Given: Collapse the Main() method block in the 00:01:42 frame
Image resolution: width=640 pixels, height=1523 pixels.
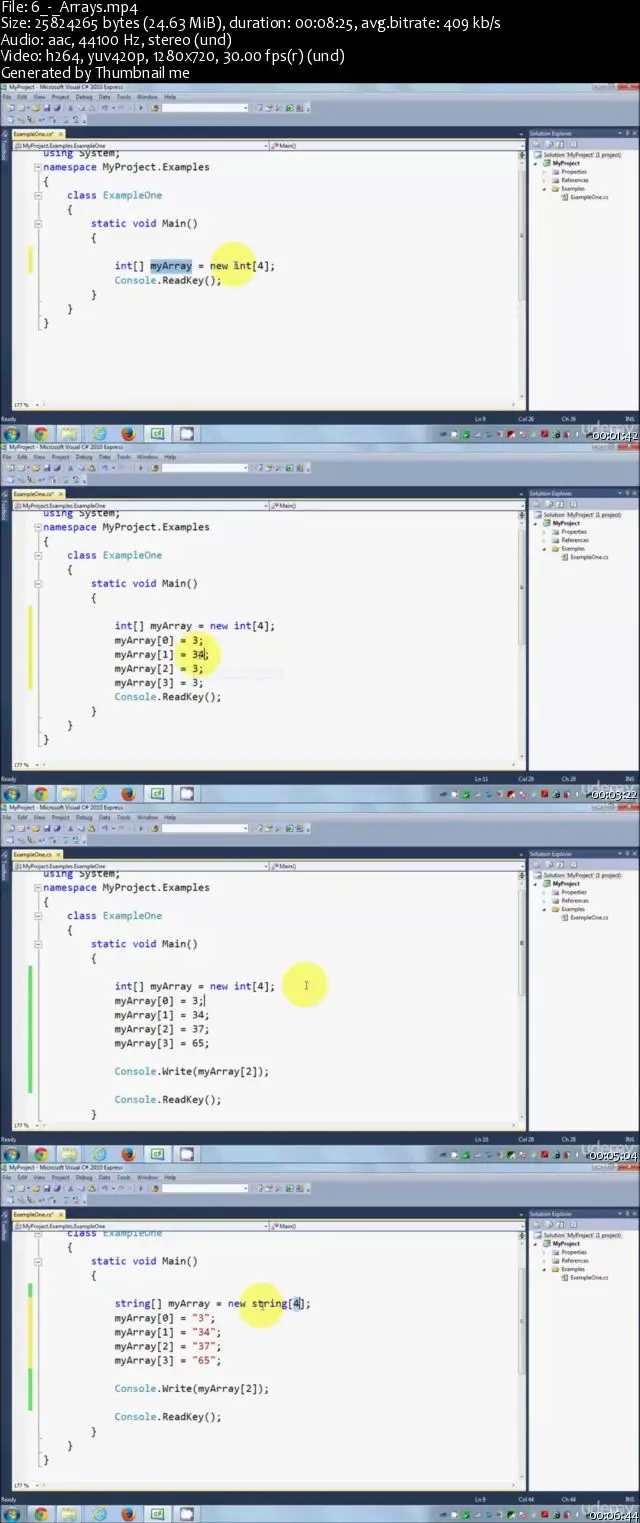Looking at the screenshot, I should tap(37, 223).
